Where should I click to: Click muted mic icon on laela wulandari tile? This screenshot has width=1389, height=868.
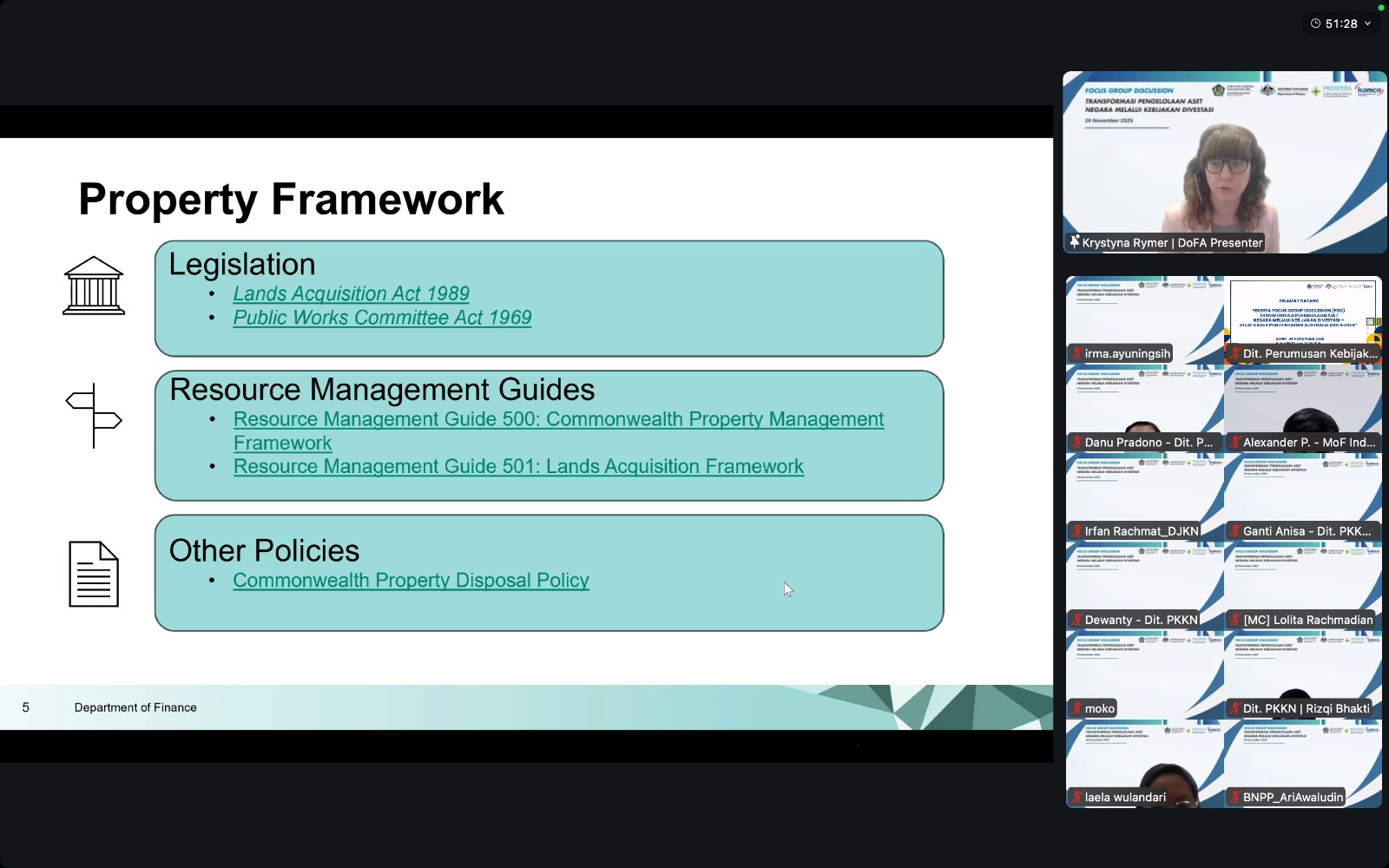click(1077, 798)
